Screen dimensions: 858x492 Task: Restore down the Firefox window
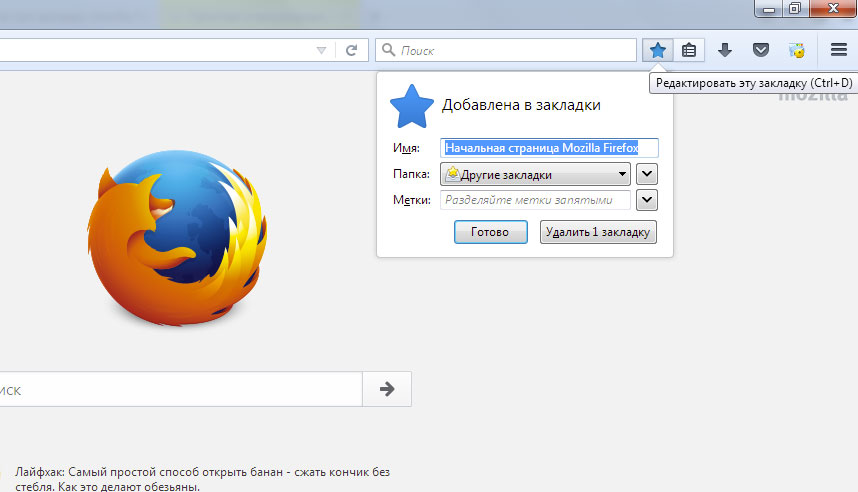(795, 8)
